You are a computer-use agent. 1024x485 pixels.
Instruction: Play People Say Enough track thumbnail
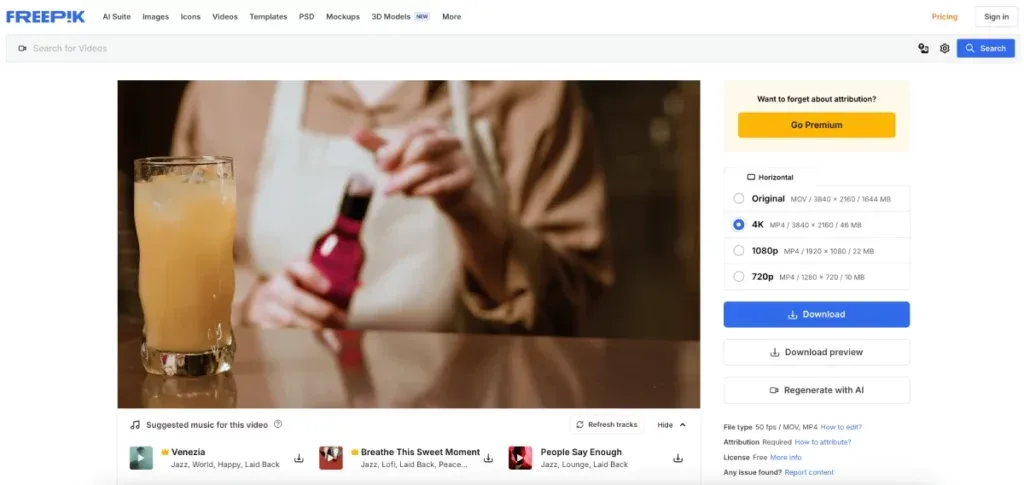point(520,458)
